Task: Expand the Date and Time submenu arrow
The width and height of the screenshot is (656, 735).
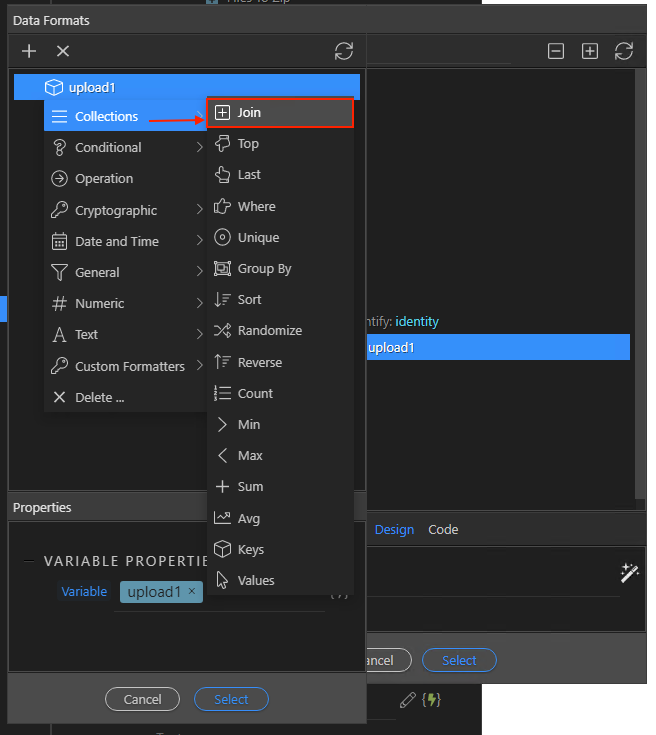Action: [200, 240]
